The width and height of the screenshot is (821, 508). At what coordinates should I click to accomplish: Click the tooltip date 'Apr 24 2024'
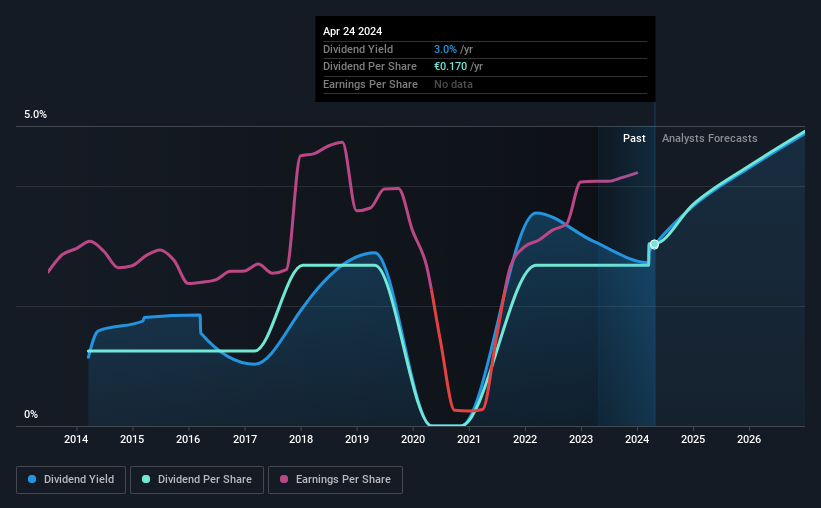point(352,31)
